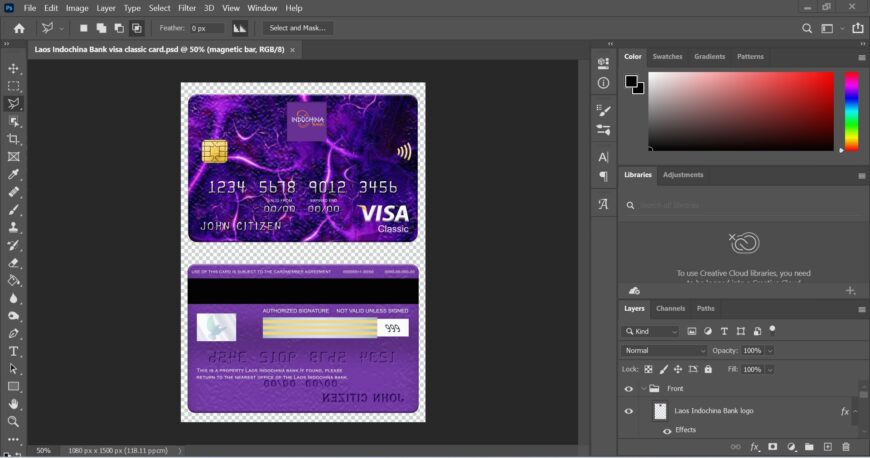Select the Eyedropper tool
This screenshot has height=458, width=870.
(x=13, y=174)
